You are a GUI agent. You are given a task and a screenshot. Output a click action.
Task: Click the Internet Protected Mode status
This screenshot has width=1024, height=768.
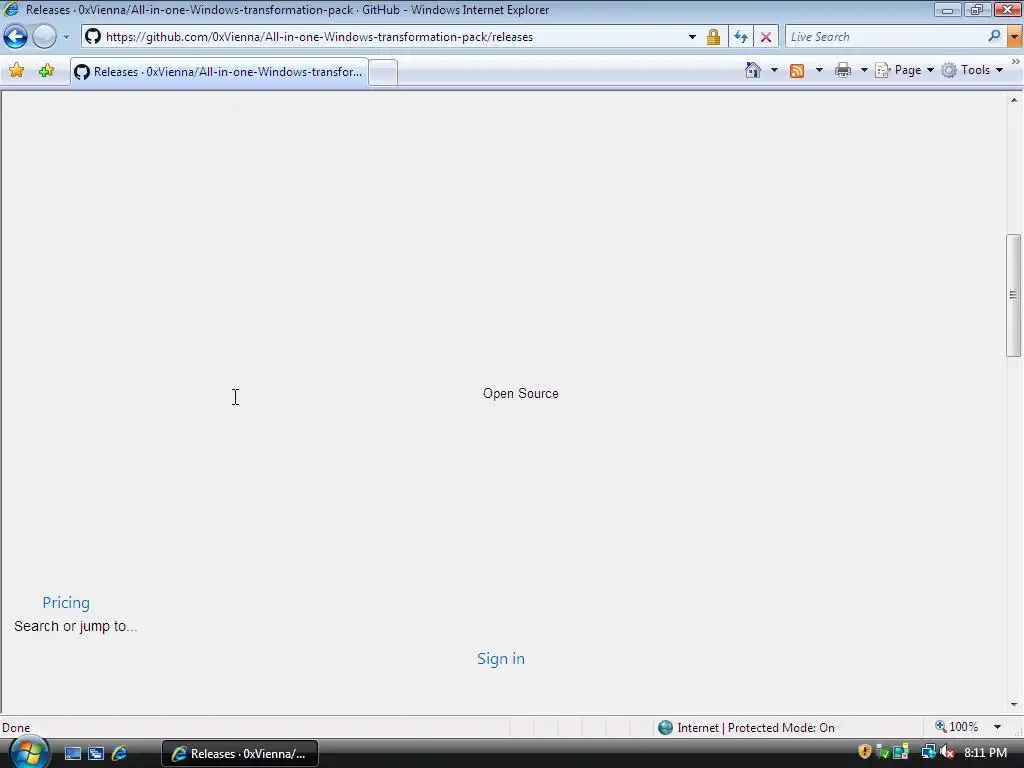click(756, 728)
